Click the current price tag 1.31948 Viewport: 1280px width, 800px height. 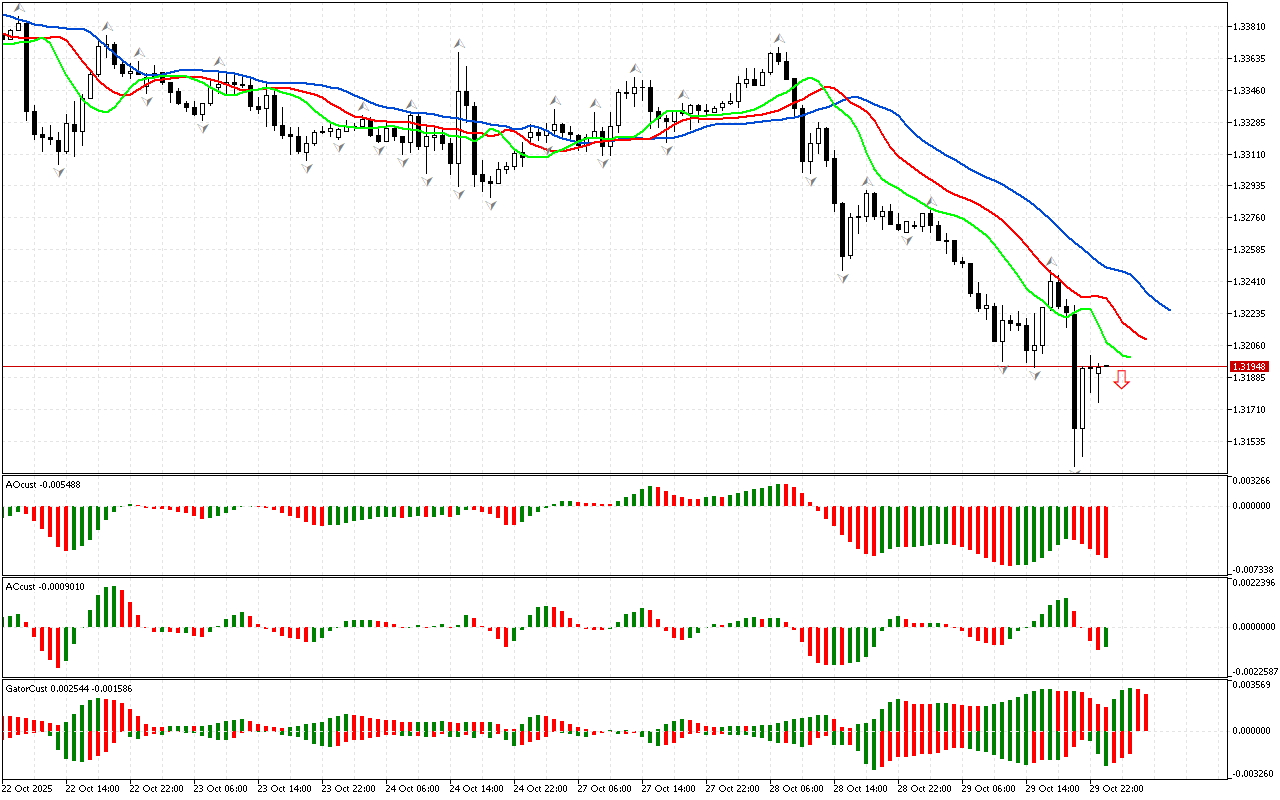1251,367
